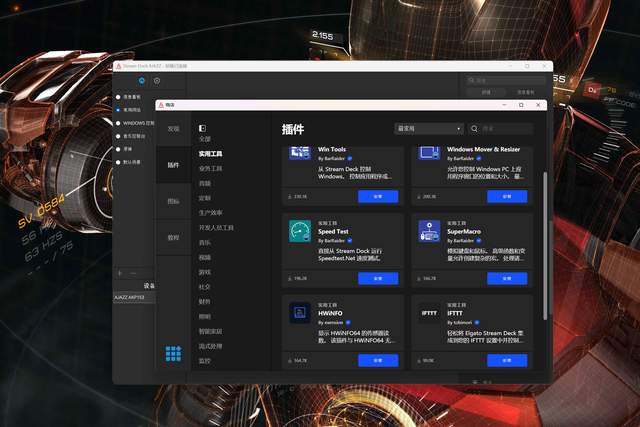Click the minus remove-profile icon in Stream Dock window
640x427 pixels.
[x=133, y=273]
